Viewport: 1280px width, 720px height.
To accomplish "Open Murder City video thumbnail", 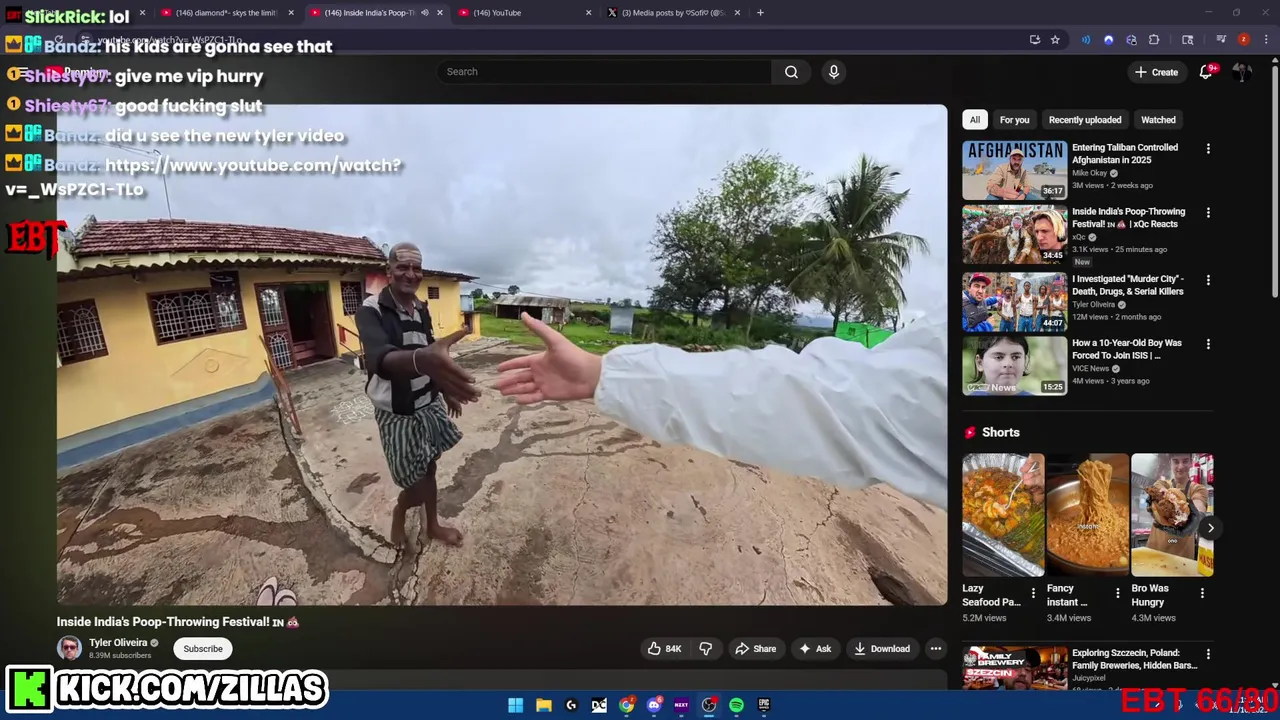I will [x=1014, y=301].
